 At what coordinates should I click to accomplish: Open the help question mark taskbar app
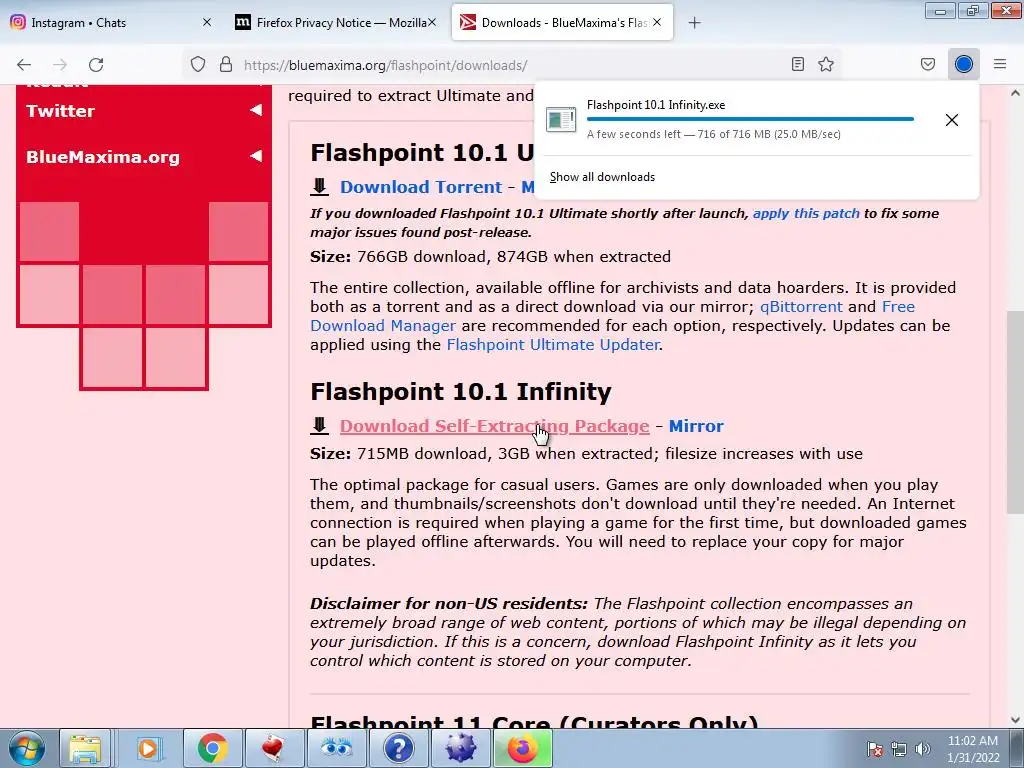[398, 748]
